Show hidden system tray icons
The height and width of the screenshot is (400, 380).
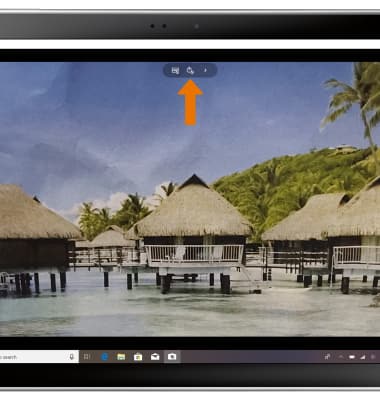pos(341,357)
